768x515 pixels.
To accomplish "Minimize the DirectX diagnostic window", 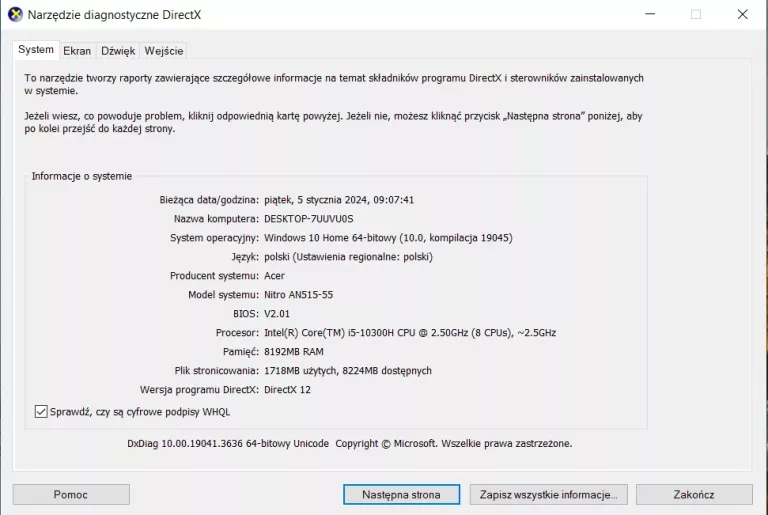I will click(x=650, y=14).
